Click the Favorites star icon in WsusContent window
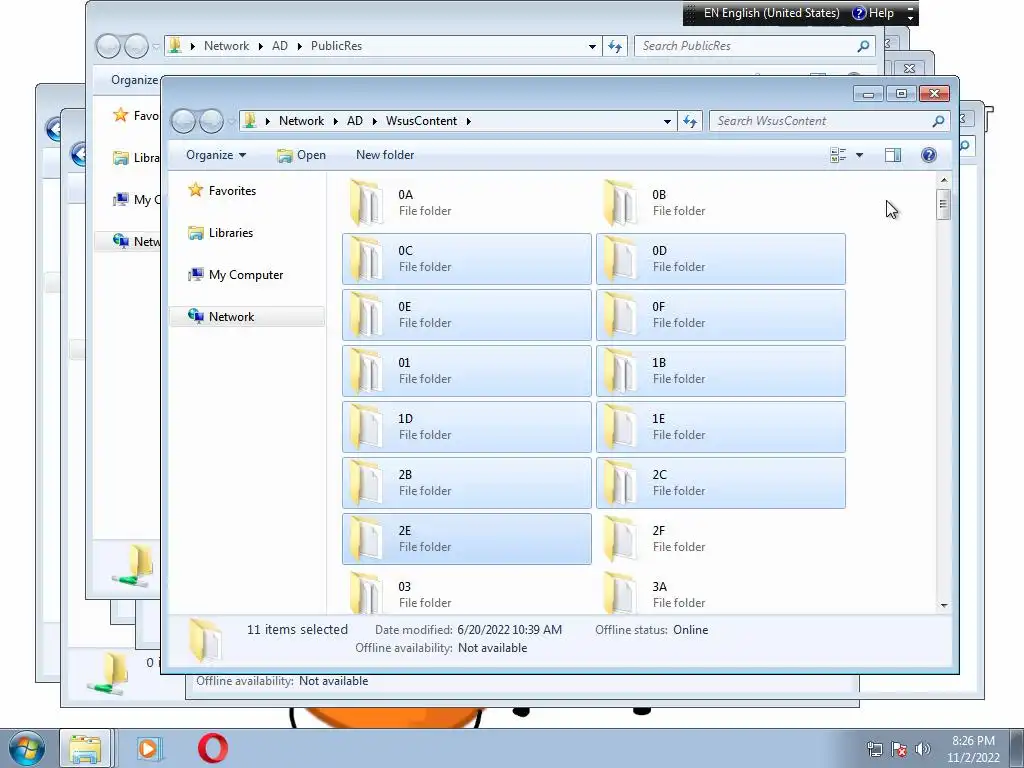Image resolution: width=1024 pixels, height=768 pixels. [195, 190]
